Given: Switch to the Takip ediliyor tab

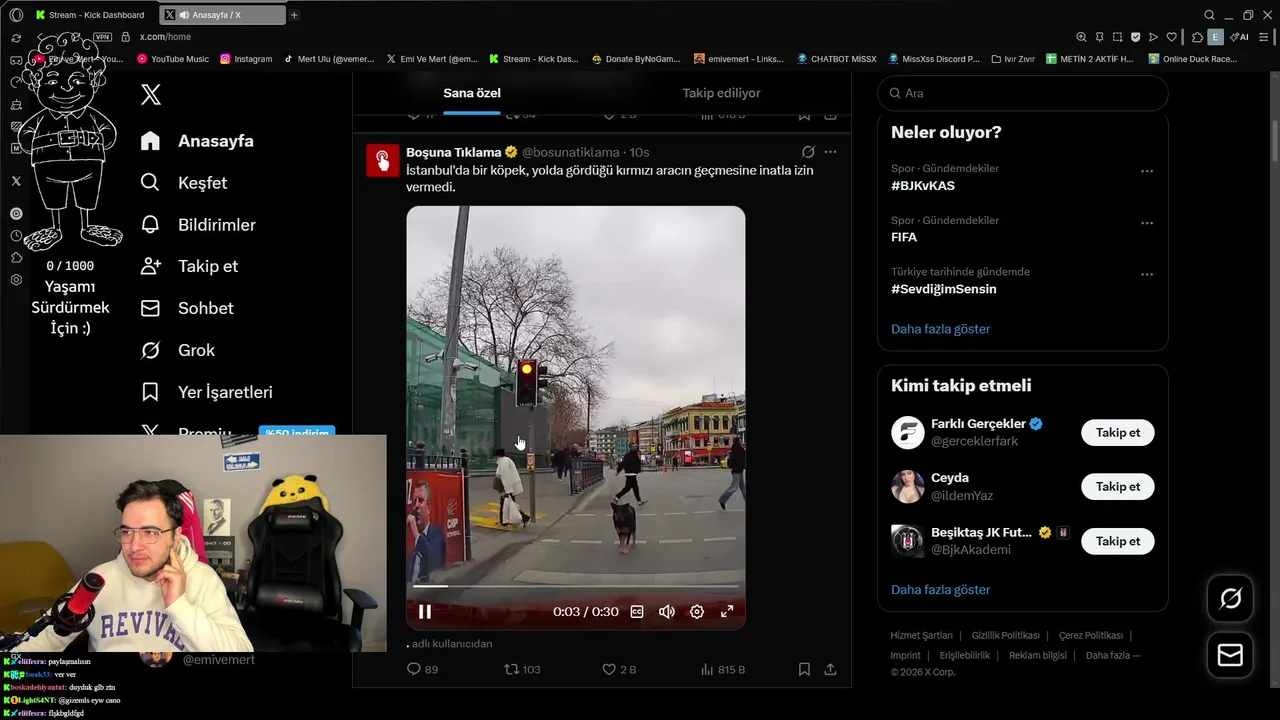Looking at the screenshot, I should pos(721,93).
